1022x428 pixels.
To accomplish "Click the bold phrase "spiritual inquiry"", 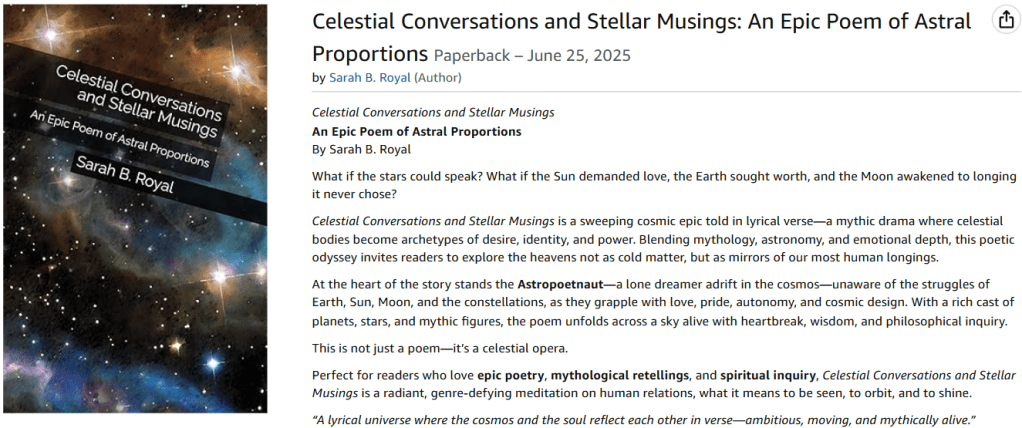I will click(x=768, y=375).
